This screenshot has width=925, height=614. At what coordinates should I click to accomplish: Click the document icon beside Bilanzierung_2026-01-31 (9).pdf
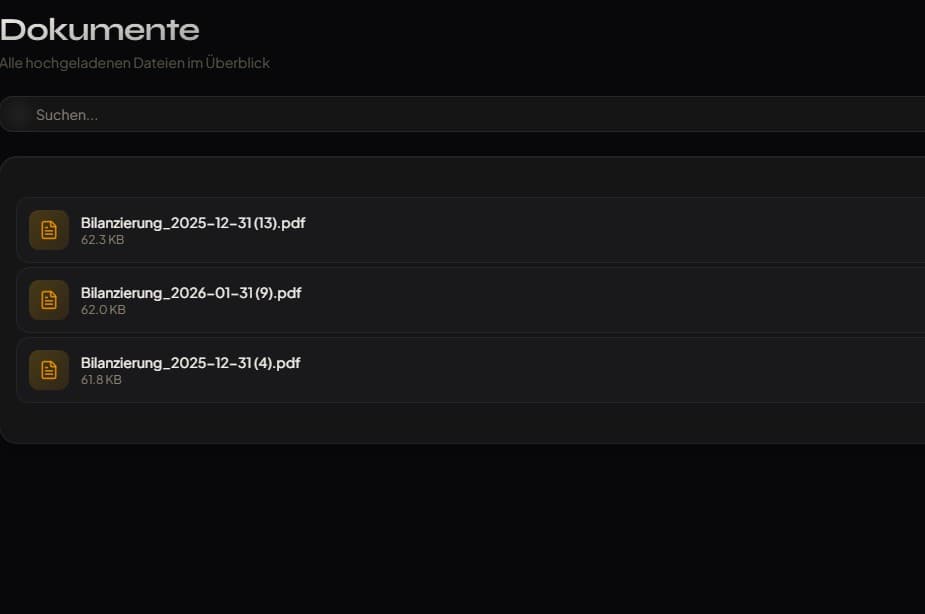click(49, 300)
